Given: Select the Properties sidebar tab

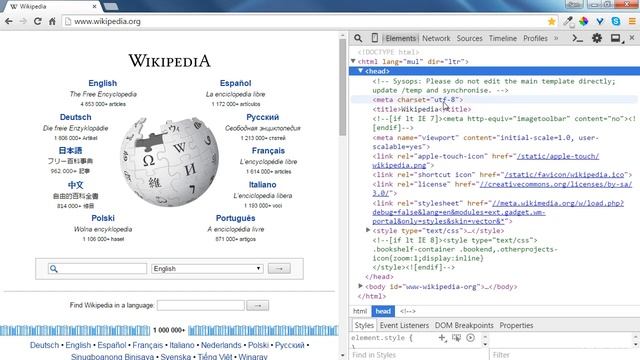Looking at the screenshot, I should point(516,325).
